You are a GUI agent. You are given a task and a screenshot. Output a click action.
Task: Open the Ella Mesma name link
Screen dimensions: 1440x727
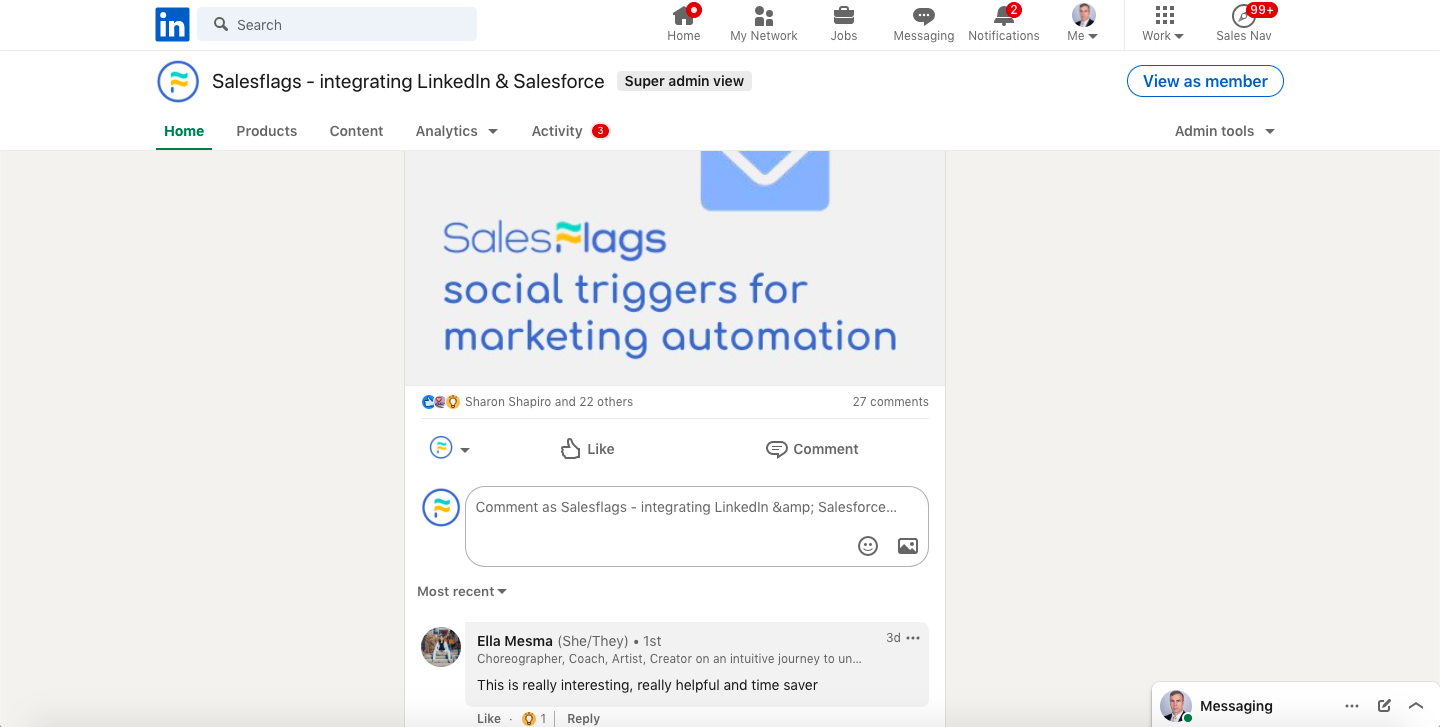tap(515, 641)
